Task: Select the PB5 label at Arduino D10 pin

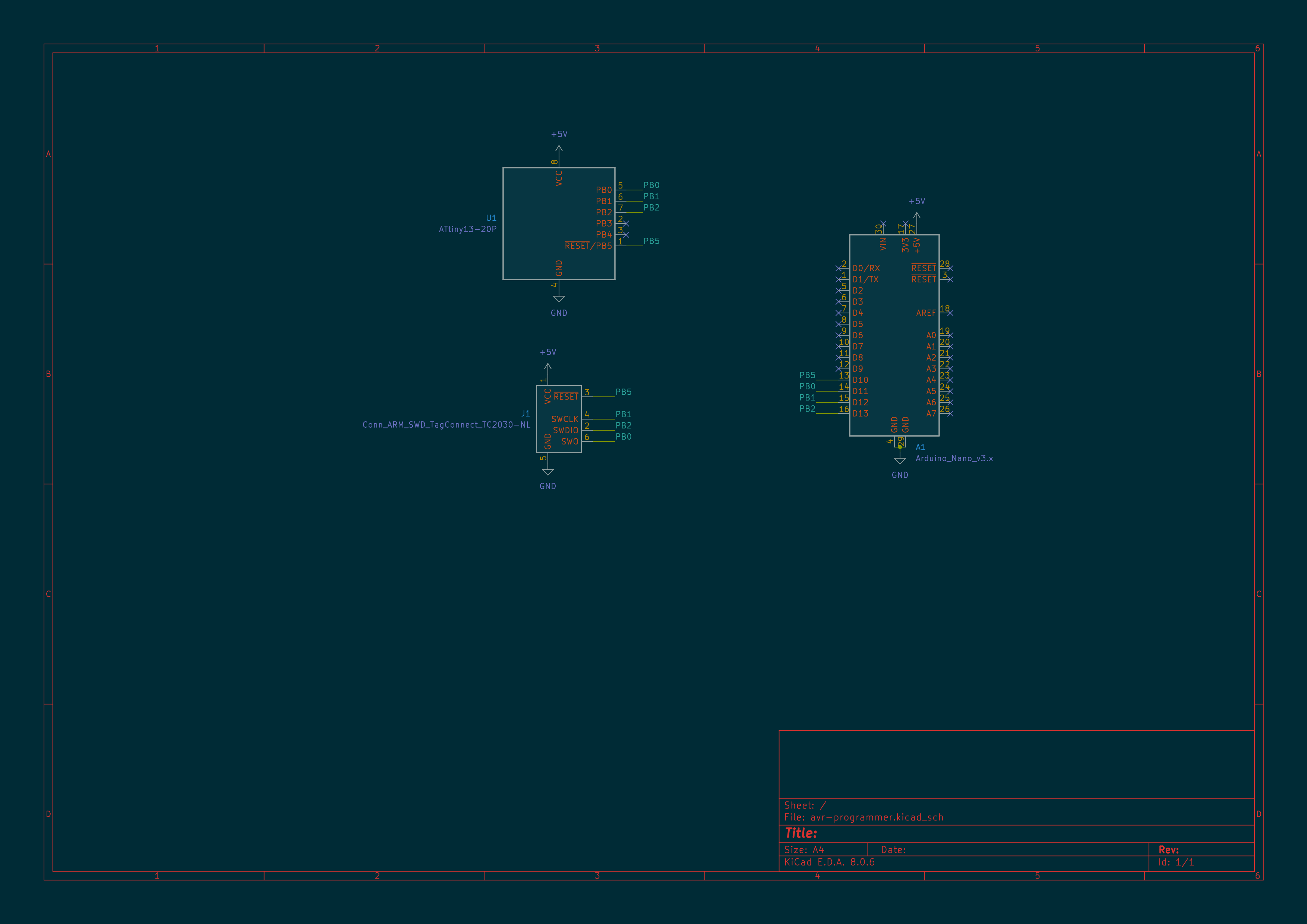Action: (x=807, y=375)
